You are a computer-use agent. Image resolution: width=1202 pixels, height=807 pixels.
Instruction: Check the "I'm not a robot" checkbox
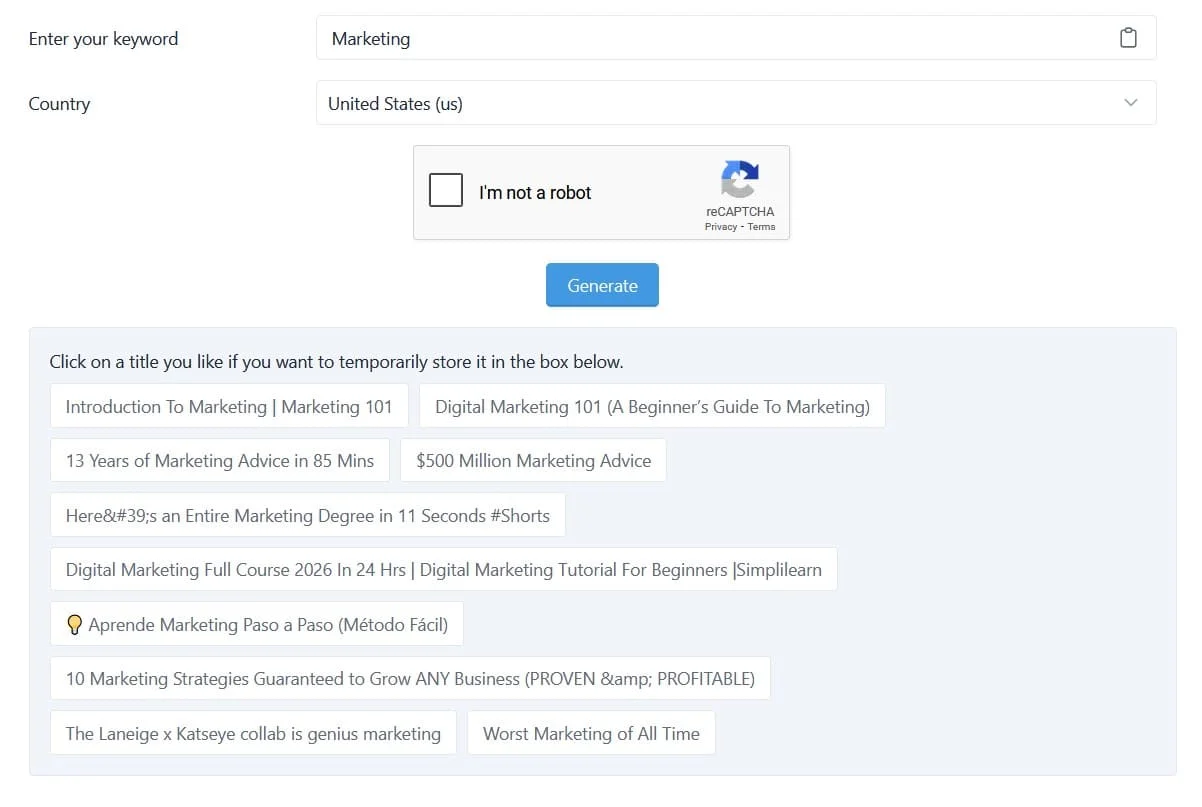coord(445,190)
